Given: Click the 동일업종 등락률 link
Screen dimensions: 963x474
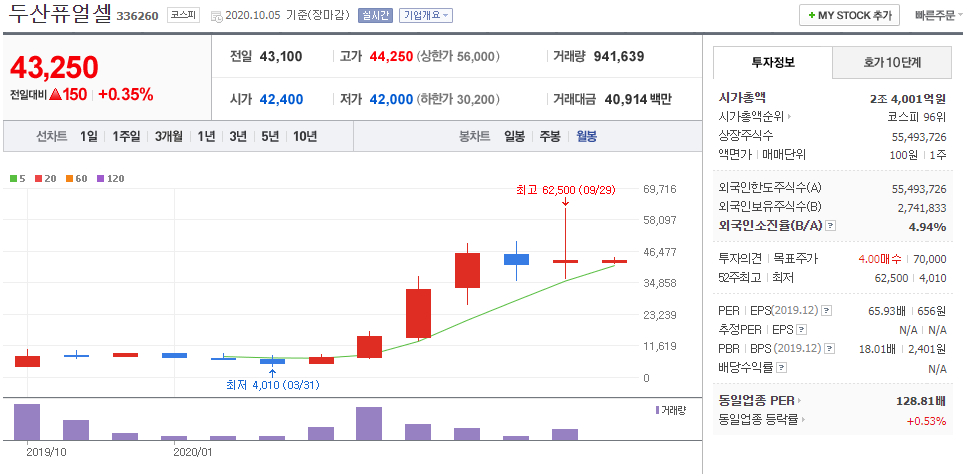Looking at the screenshot, I should pyautogui.click(x=758, y=420).
